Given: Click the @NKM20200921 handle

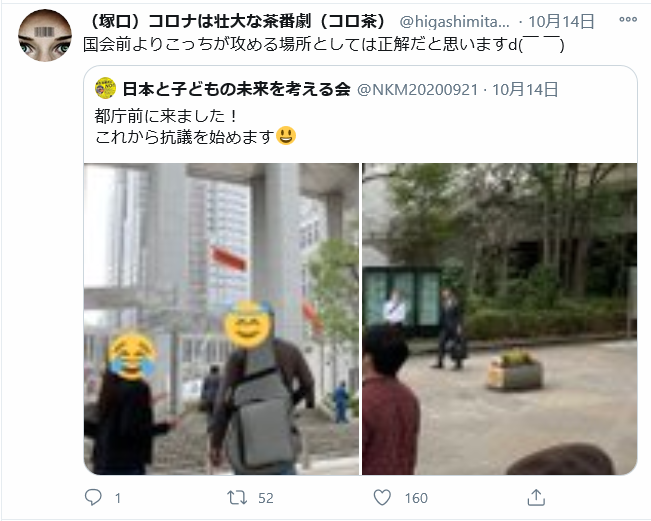Looking at the screenshot, I should (418, 90).
